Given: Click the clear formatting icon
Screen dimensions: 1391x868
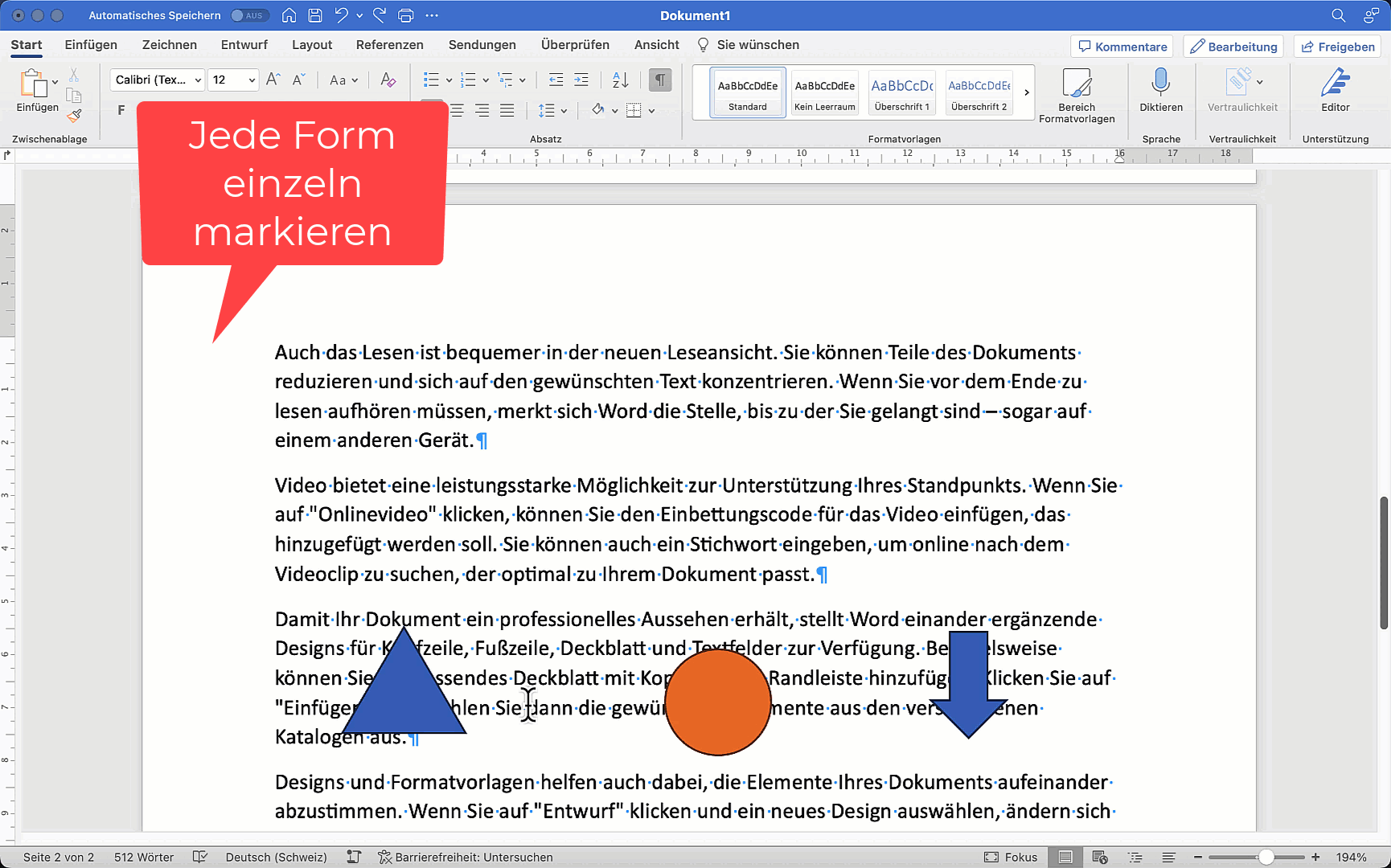Looking at the screenshot, I should [388, 80].
